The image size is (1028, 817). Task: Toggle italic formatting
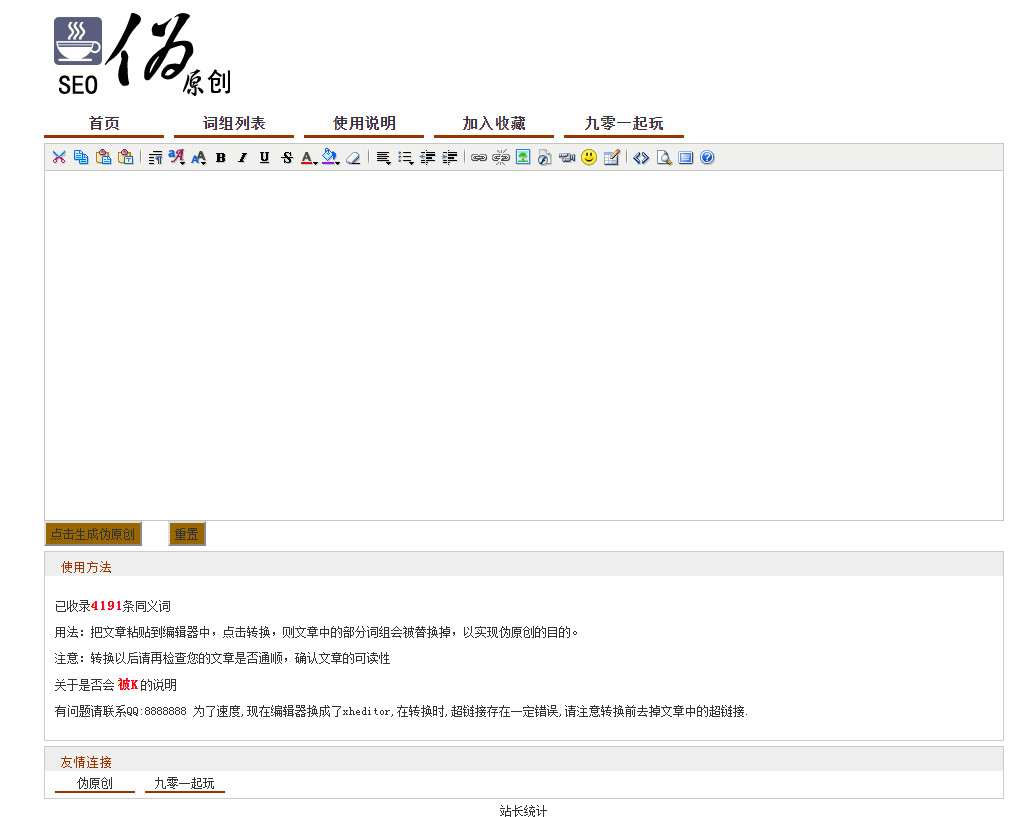(242, 157)
